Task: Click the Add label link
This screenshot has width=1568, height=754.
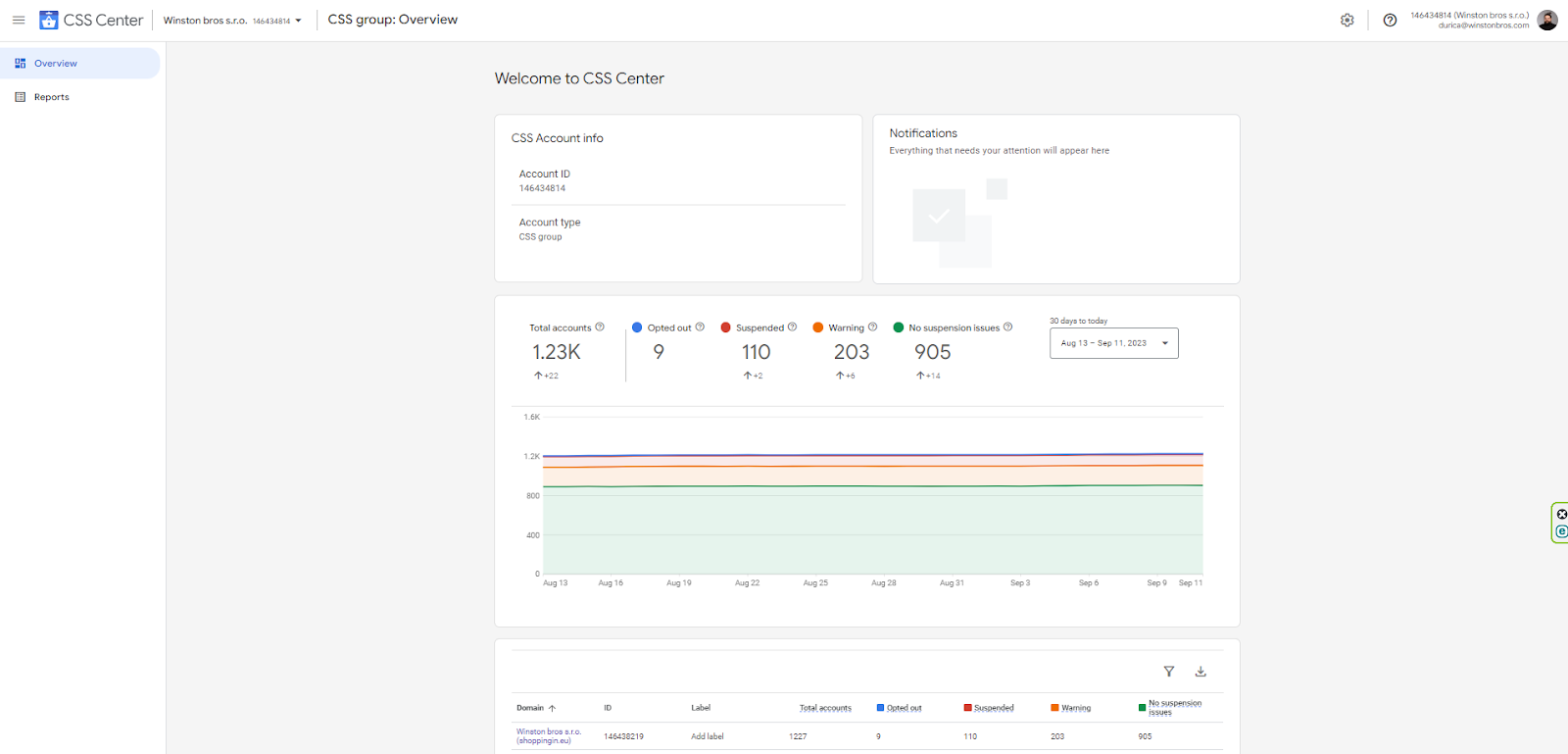Action: click(x=708, y=736)
